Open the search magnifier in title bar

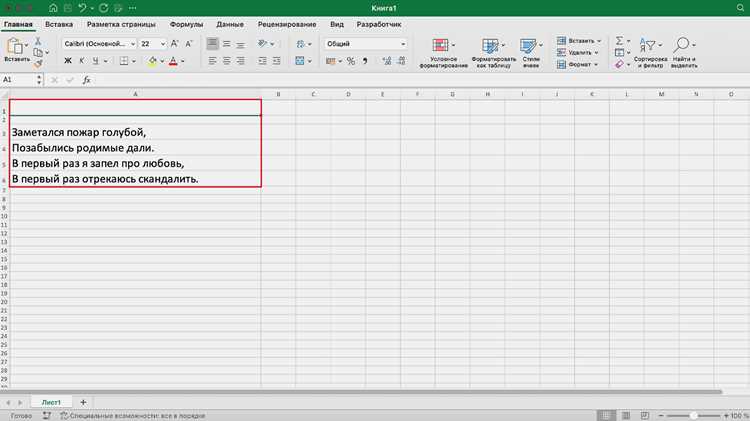(x=740, y=8)
